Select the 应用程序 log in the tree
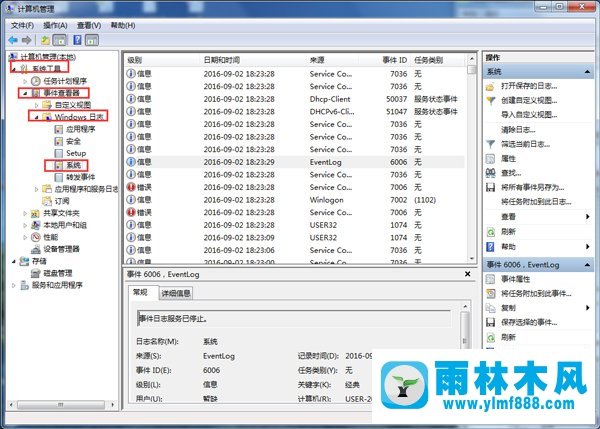Image resolution: width=600 pixels, height=429 pixels. (75, 129)
